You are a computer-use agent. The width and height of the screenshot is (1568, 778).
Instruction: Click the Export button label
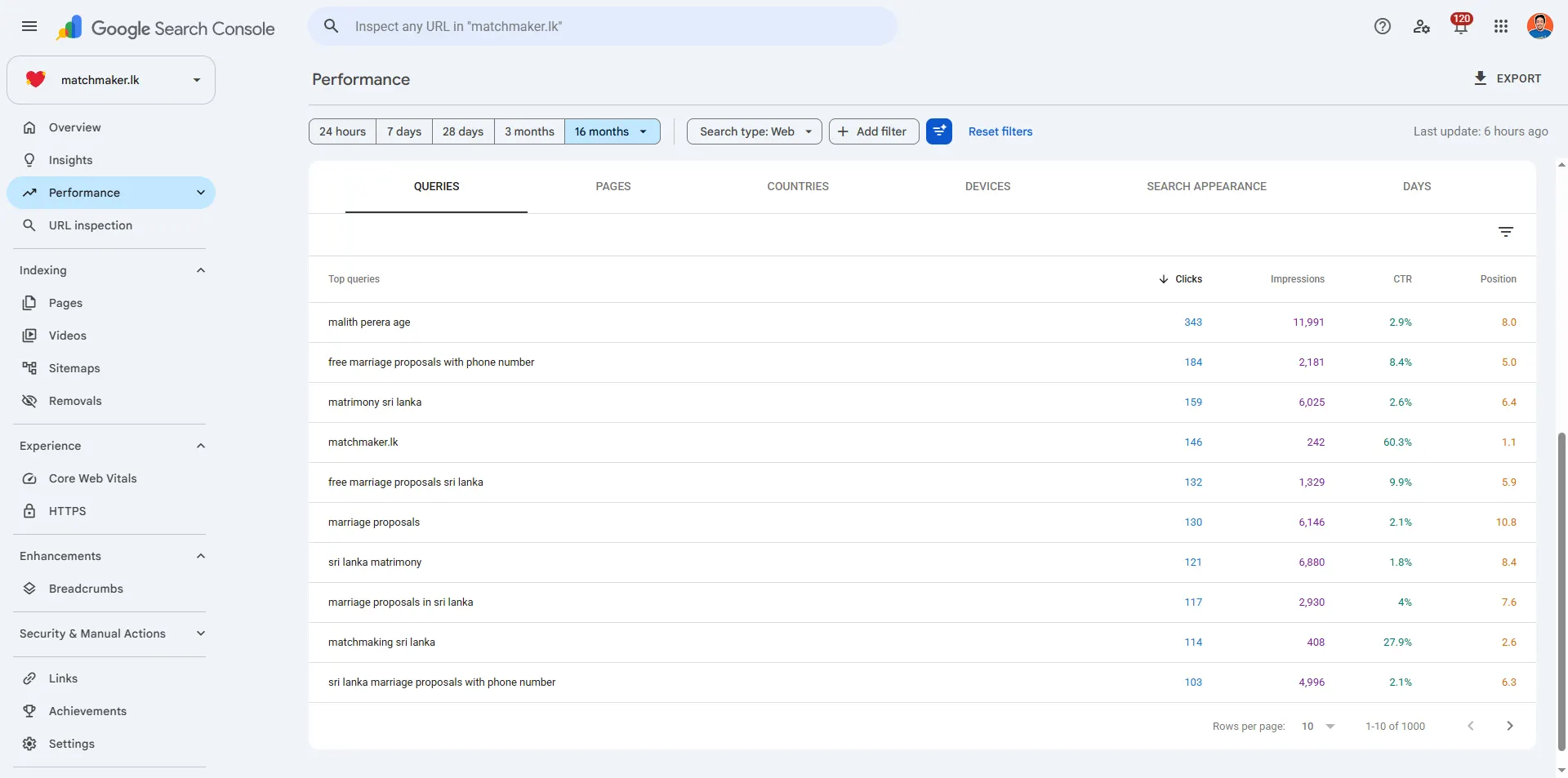1518,78
